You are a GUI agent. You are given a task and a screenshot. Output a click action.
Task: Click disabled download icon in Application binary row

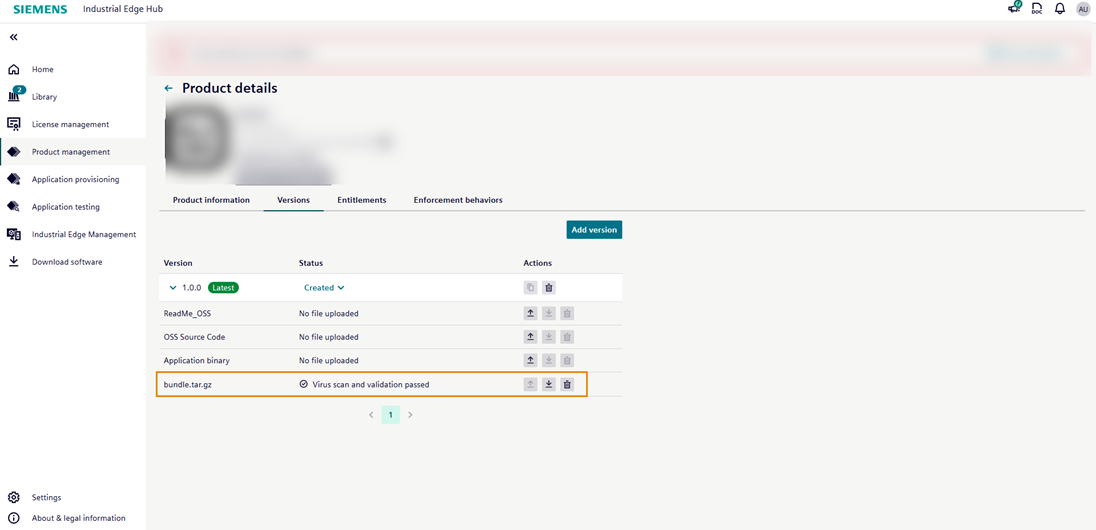549,360
